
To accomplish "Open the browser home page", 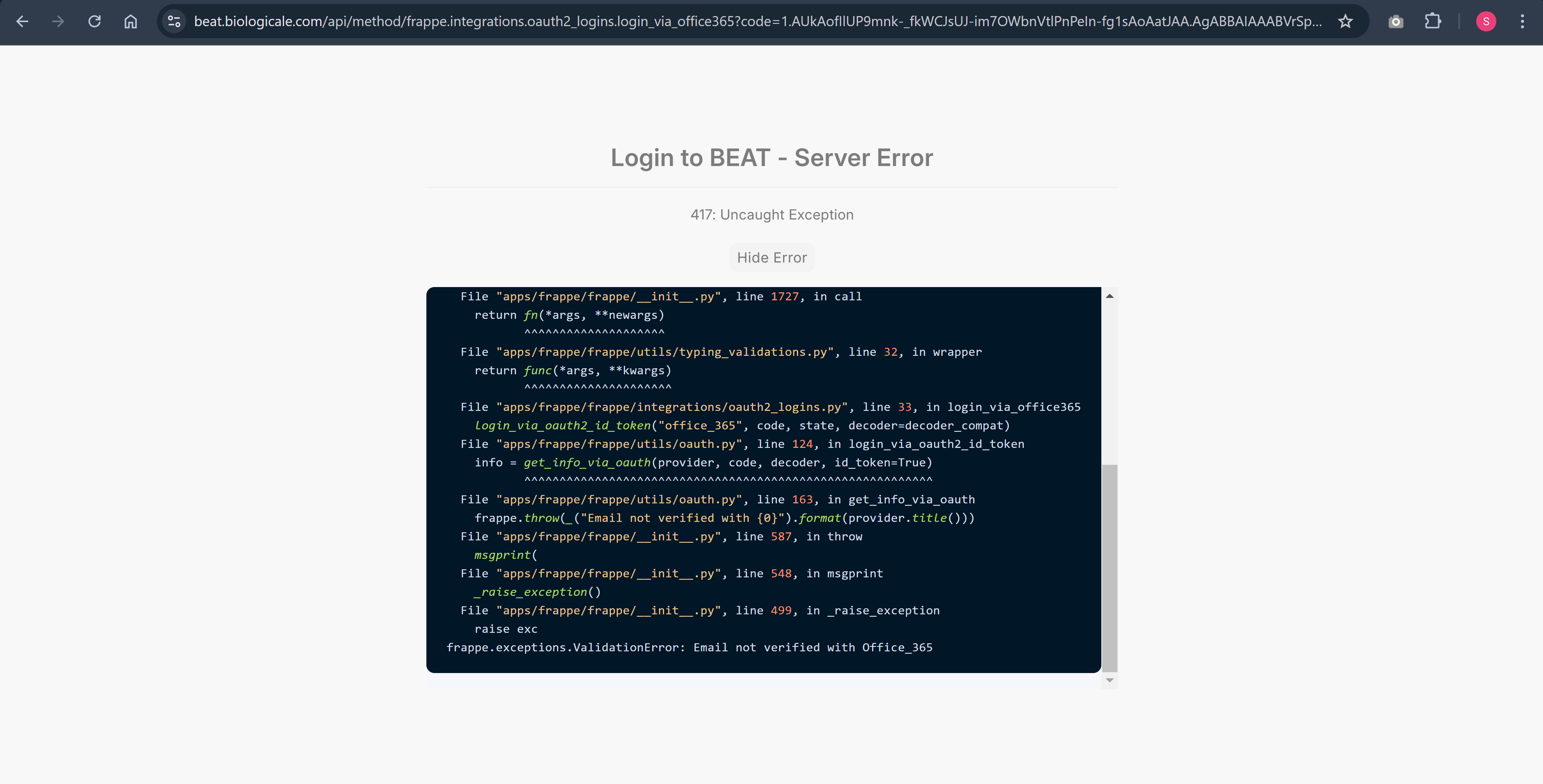I will pyautogui.click(x=131, y=22).
